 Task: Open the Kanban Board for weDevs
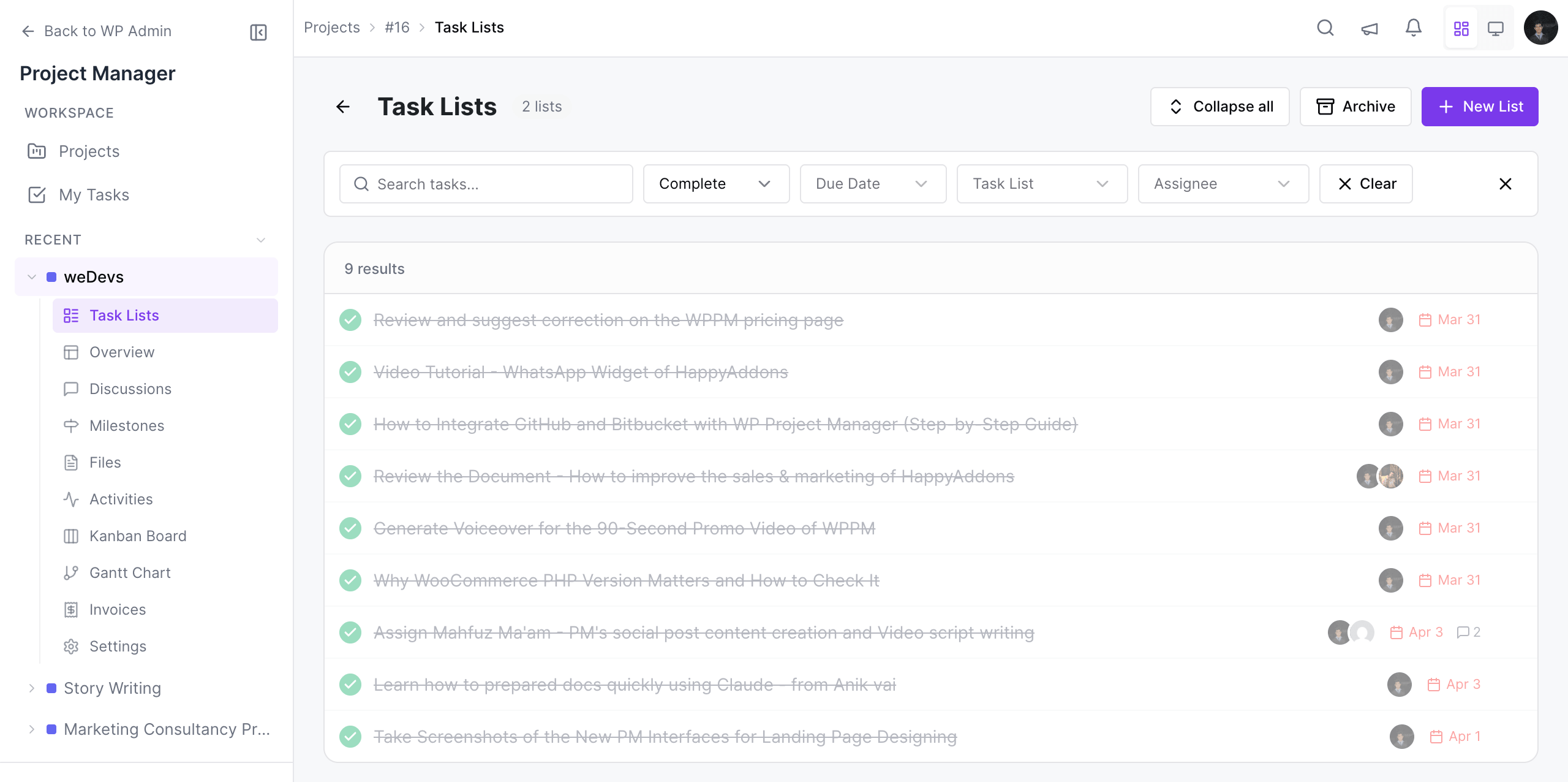138,536
